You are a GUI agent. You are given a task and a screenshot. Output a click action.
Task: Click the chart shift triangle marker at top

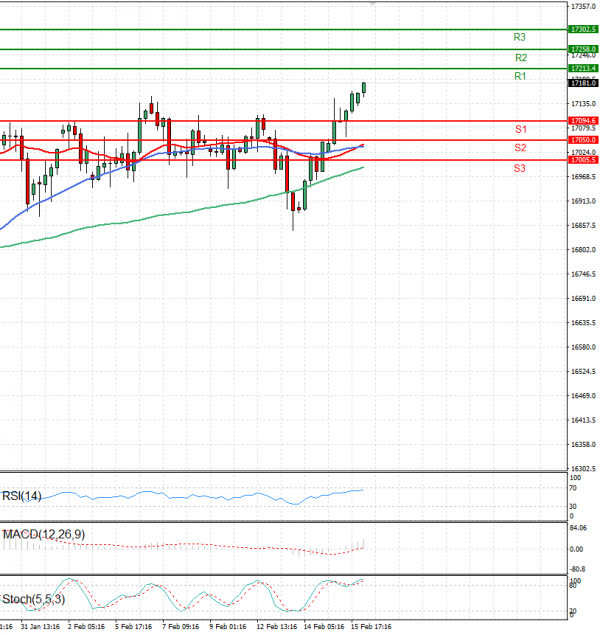[x=373, y=4]
